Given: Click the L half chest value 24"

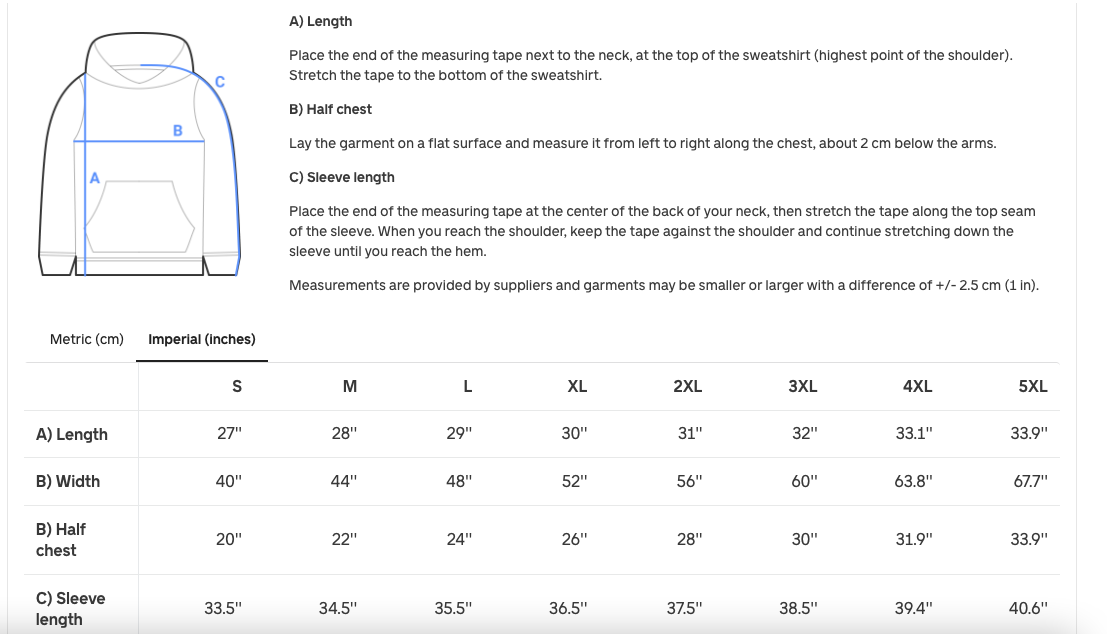Looking at the screenshot, I should (460, 539).
